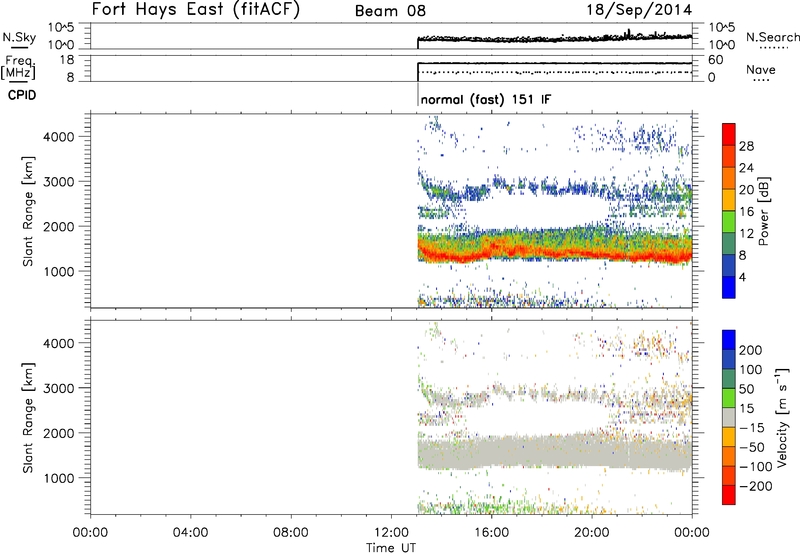Click the red segment of power colorbar

729,134
